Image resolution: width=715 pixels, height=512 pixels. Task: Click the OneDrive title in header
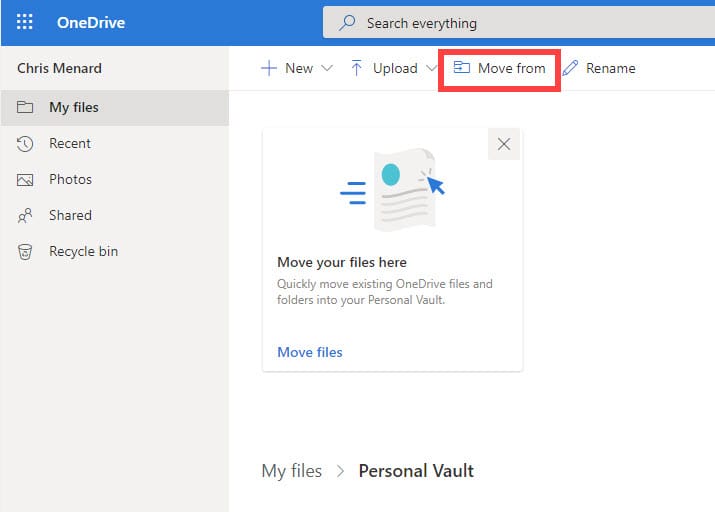90,22
